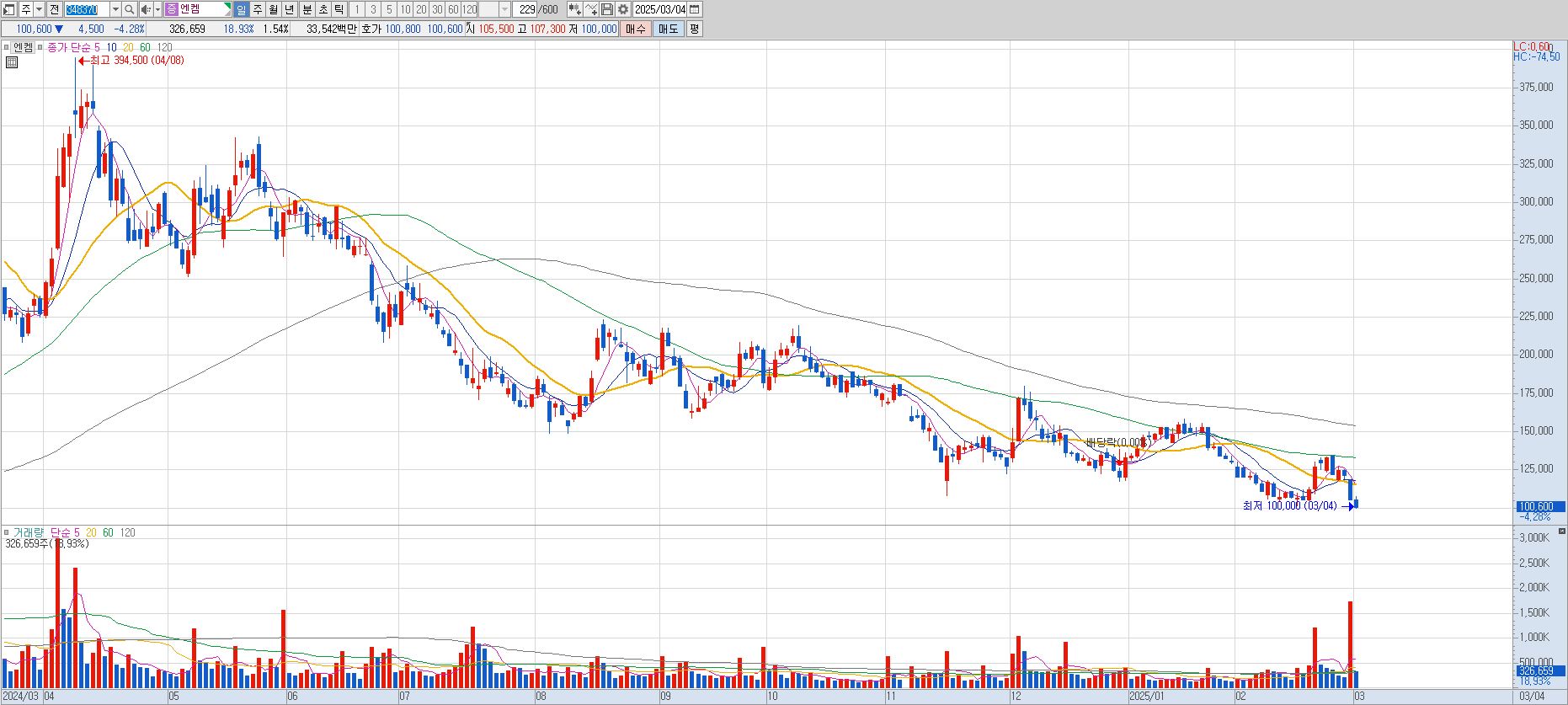1568x705 pixels.
Task: Click the 2025/03/04 date field
Action: tap(659, 9)
